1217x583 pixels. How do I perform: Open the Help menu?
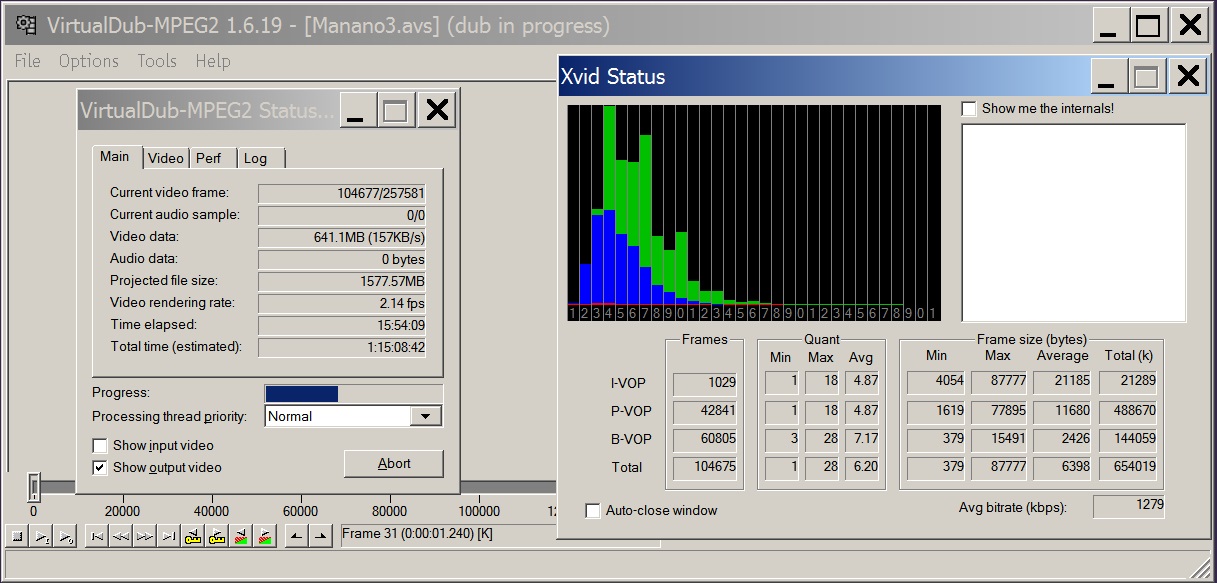213,61
